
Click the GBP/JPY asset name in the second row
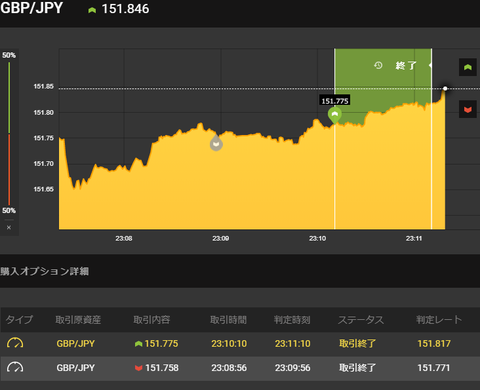click(x=76, y=368)
